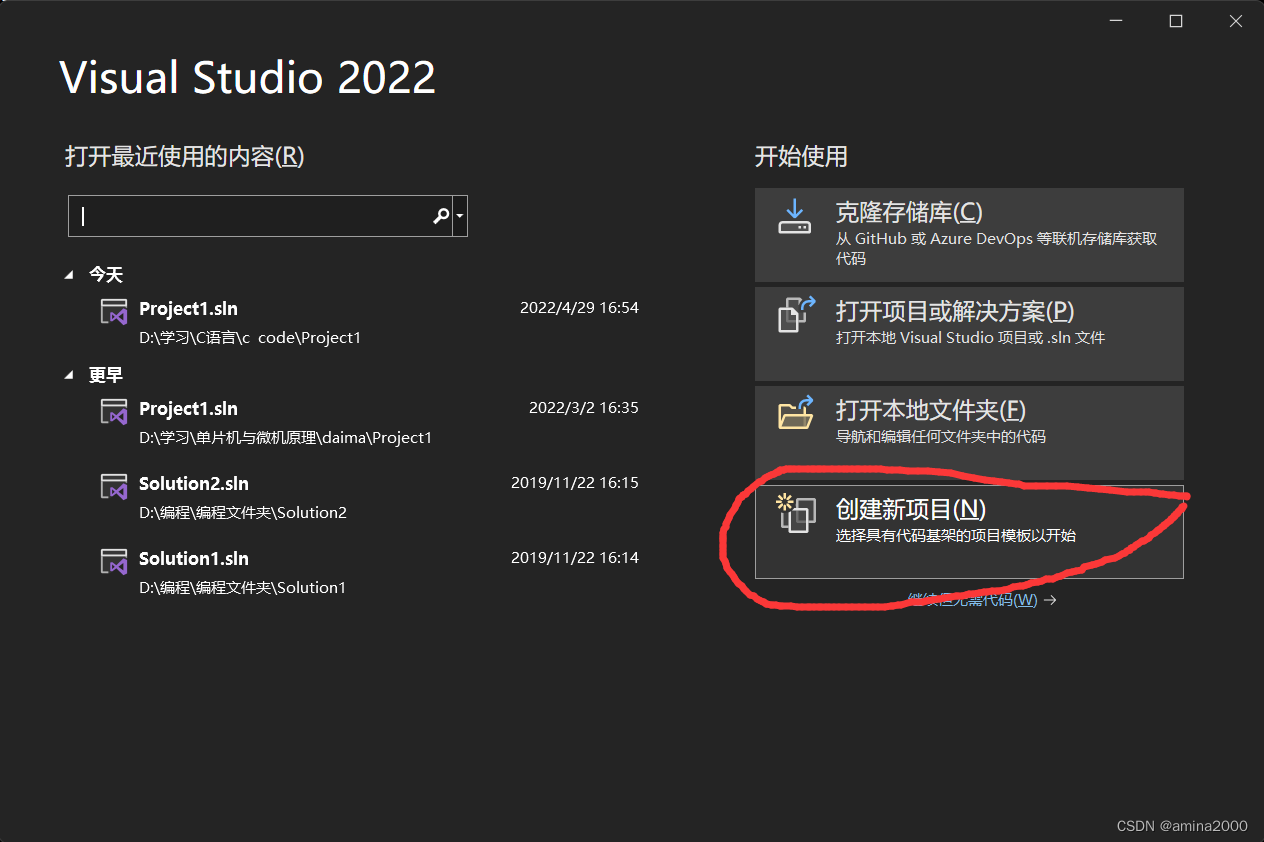Click the path D:\编程\编程文件夹\Solution2
The width and height of the screenshot is (1264, 842).
tap(243, 513)
